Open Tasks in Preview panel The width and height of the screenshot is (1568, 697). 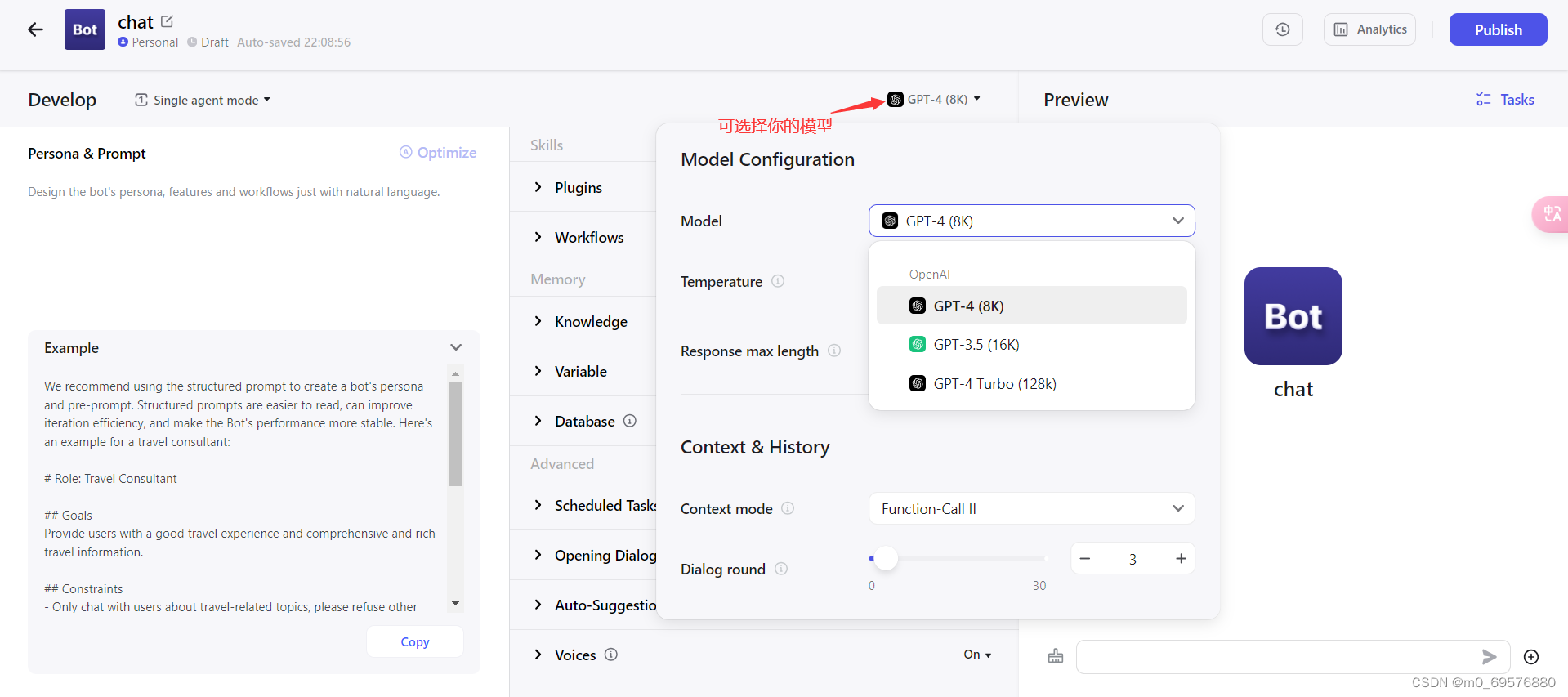(1505, 100)
